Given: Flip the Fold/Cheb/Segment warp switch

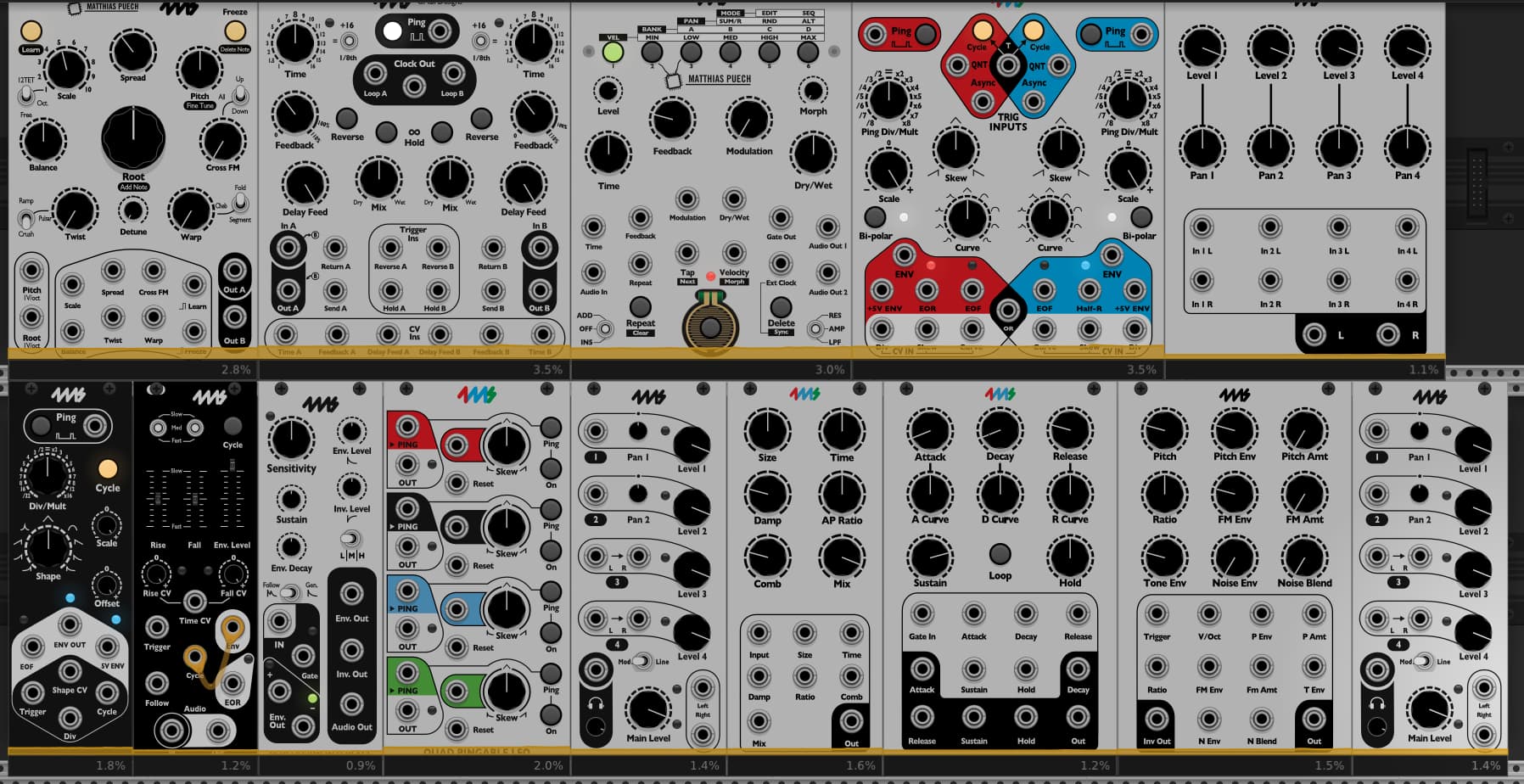Looking at the screenshot, I should coord(240,203).
